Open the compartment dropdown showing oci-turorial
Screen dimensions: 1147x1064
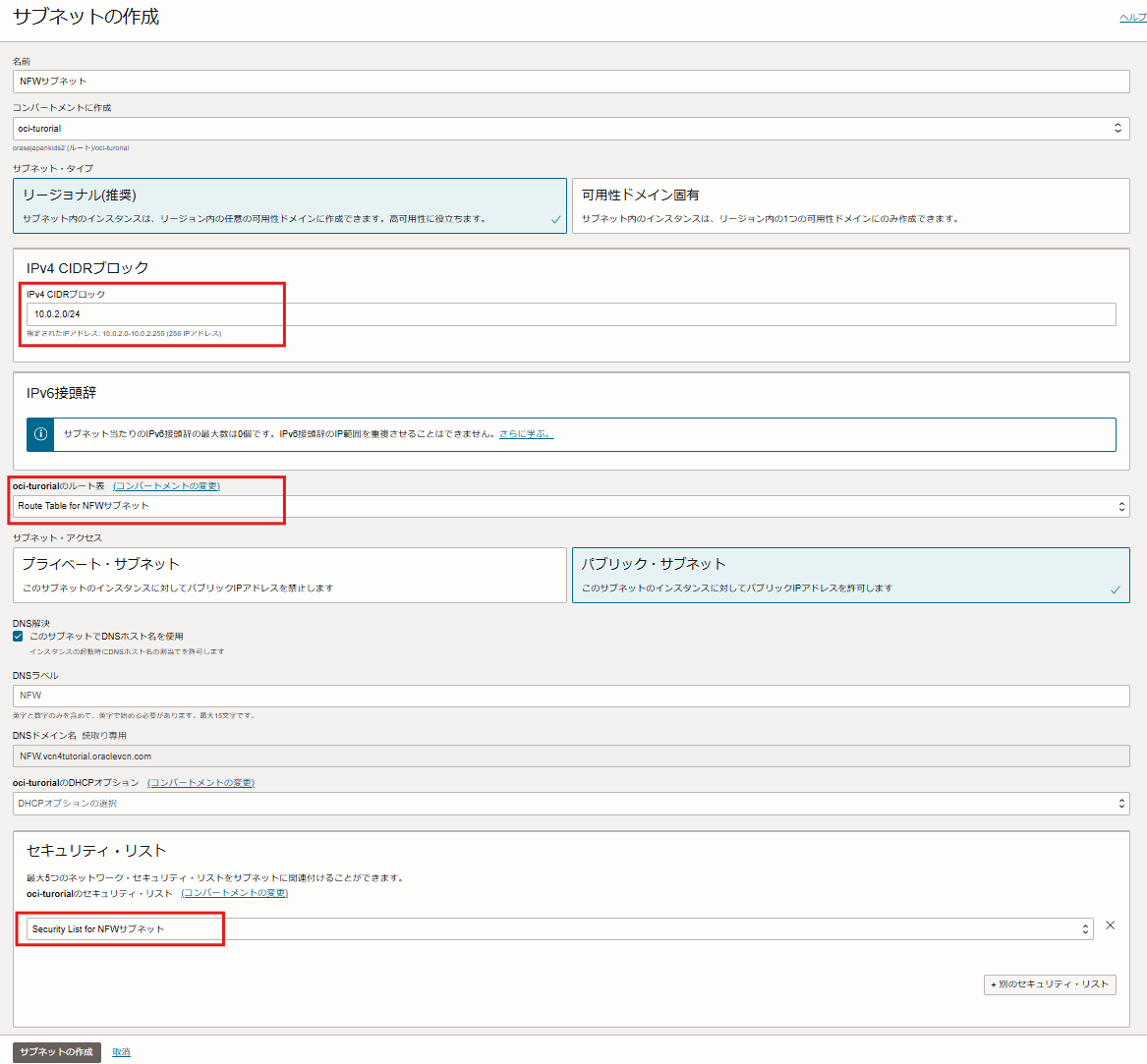click(x=570, y=129)
